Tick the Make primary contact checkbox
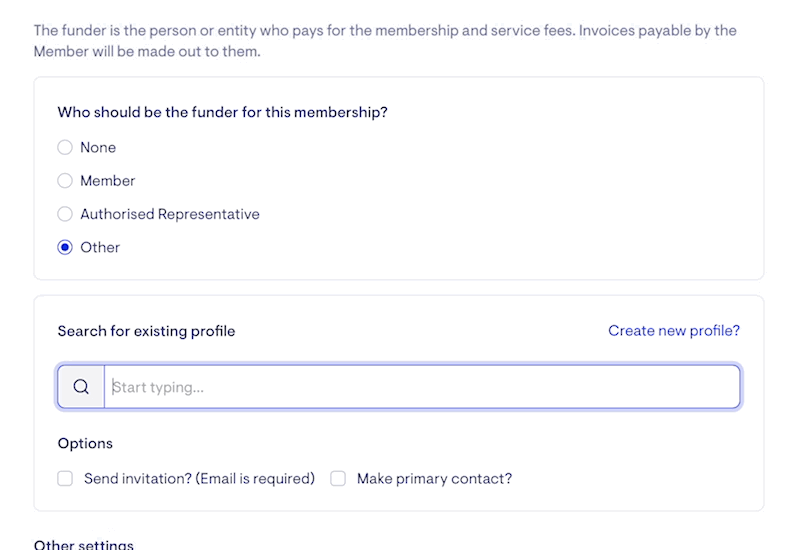The width and height of the screenshot is (800, 550). 338,479
